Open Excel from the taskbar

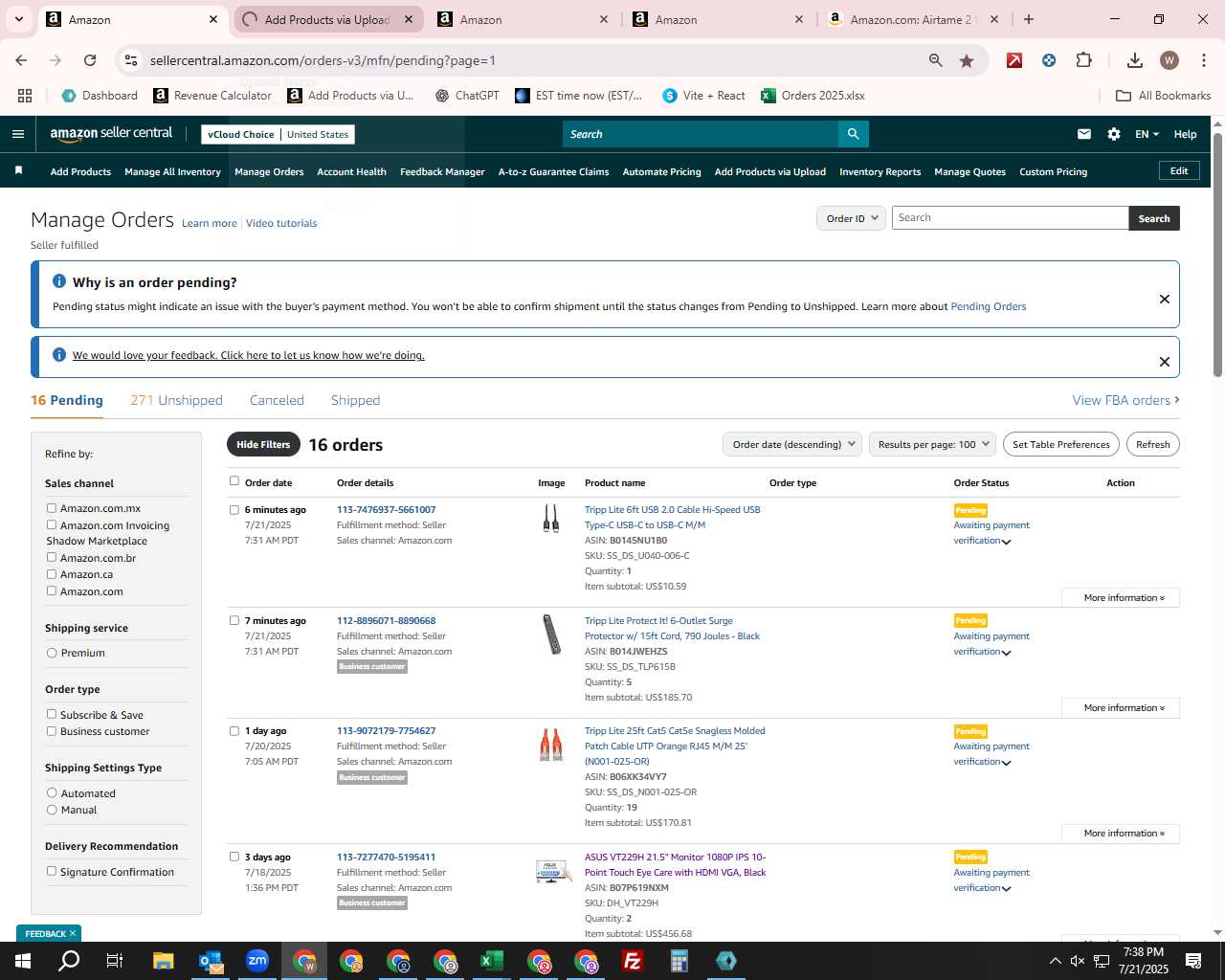[492, 961]
